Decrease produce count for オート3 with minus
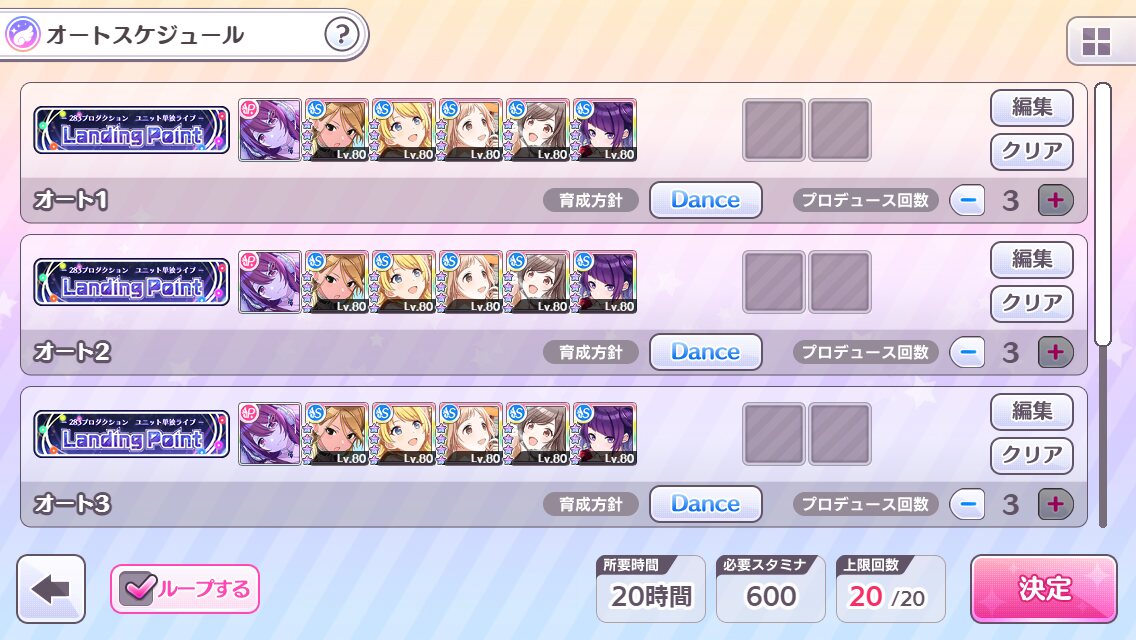This screenshot has height=640, width=1136. pos(967,504)
